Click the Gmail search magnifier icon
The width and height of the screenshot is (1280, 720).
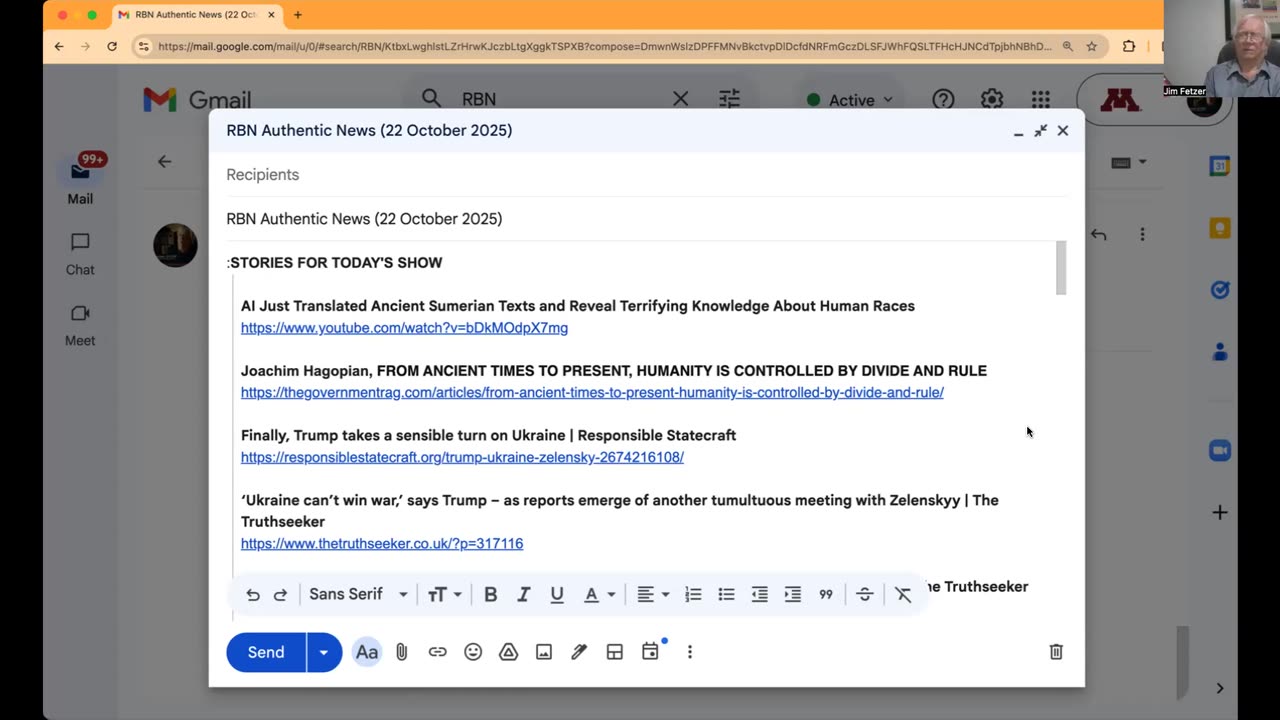pos(431,98)
